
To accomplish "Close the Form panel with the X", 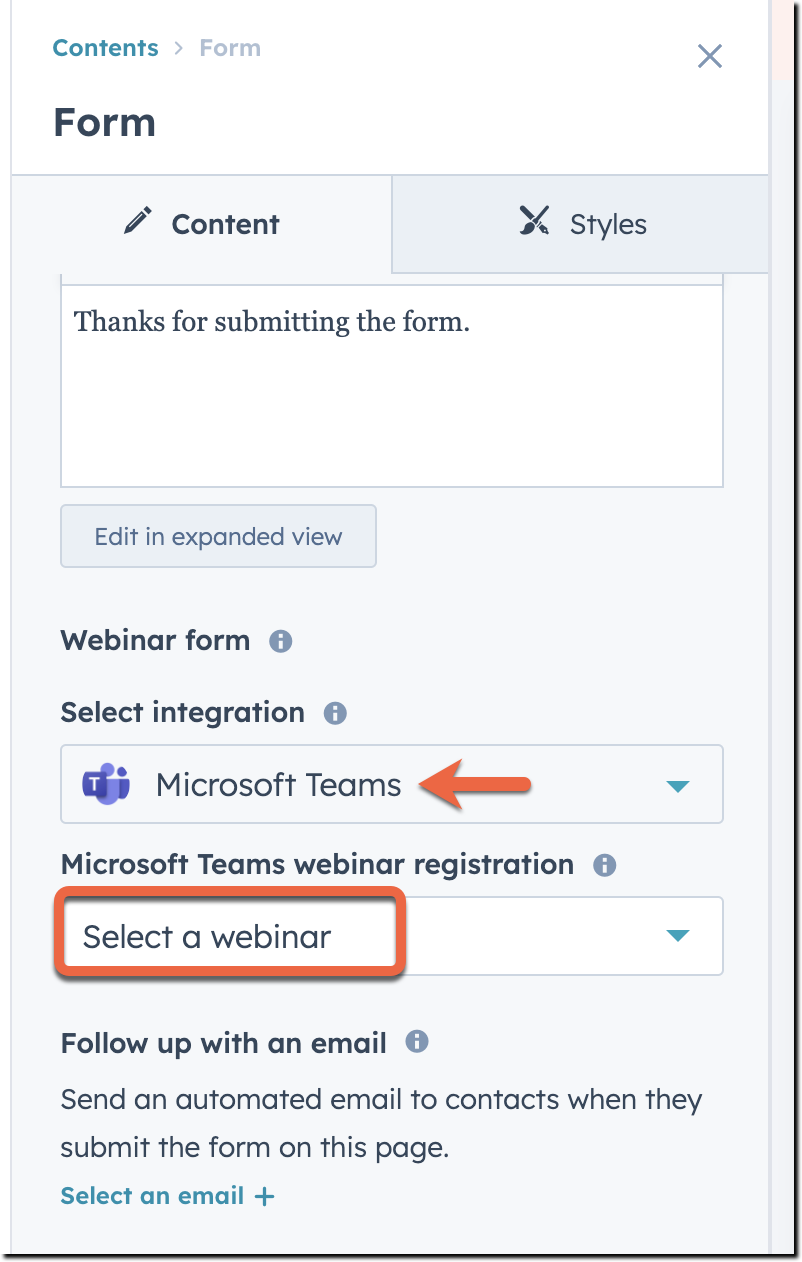I will click(710, 57).
